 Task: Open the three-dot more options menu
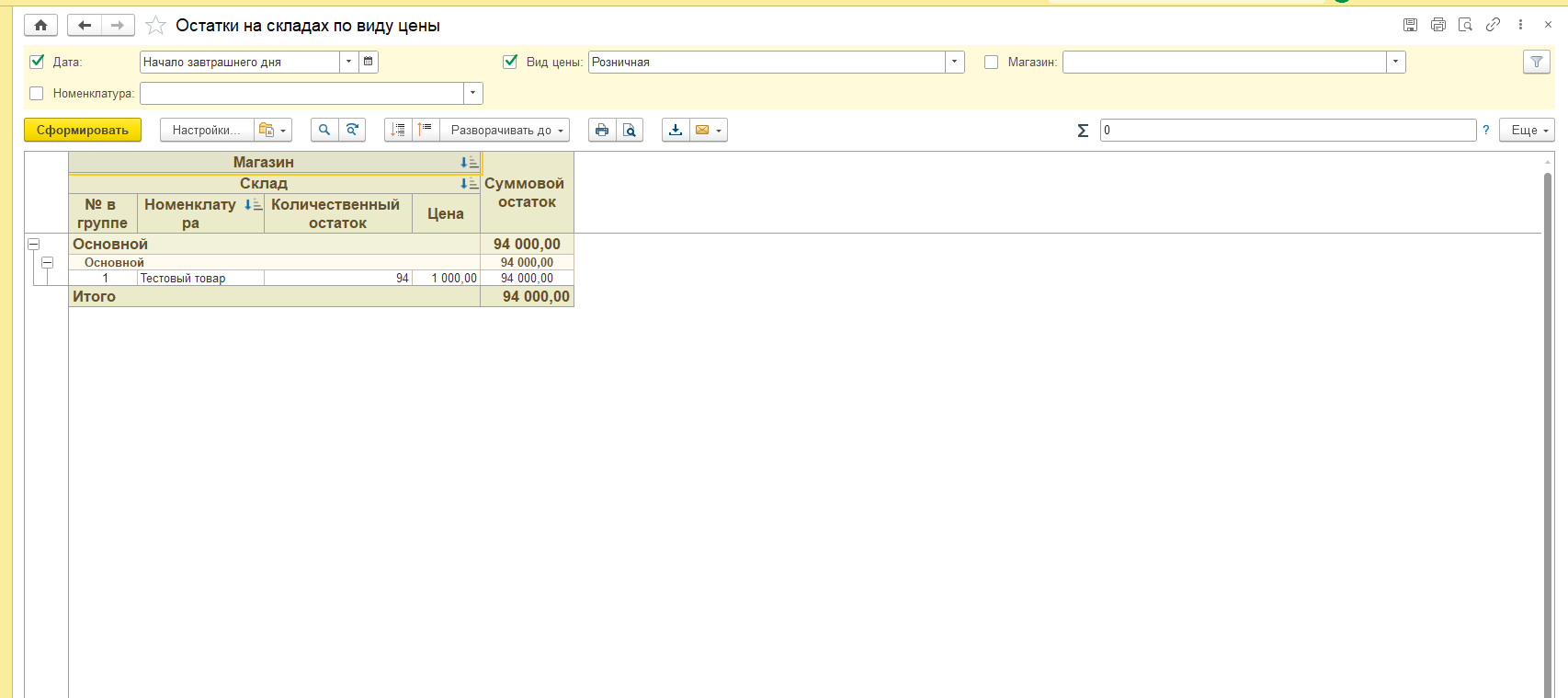click(x=1520, y=25)
